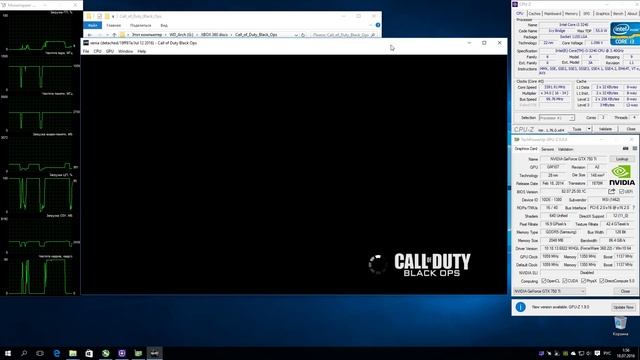Open the Windows Start menu
The height and width of the screenshot is (360, 640).
tap(8, 353)
